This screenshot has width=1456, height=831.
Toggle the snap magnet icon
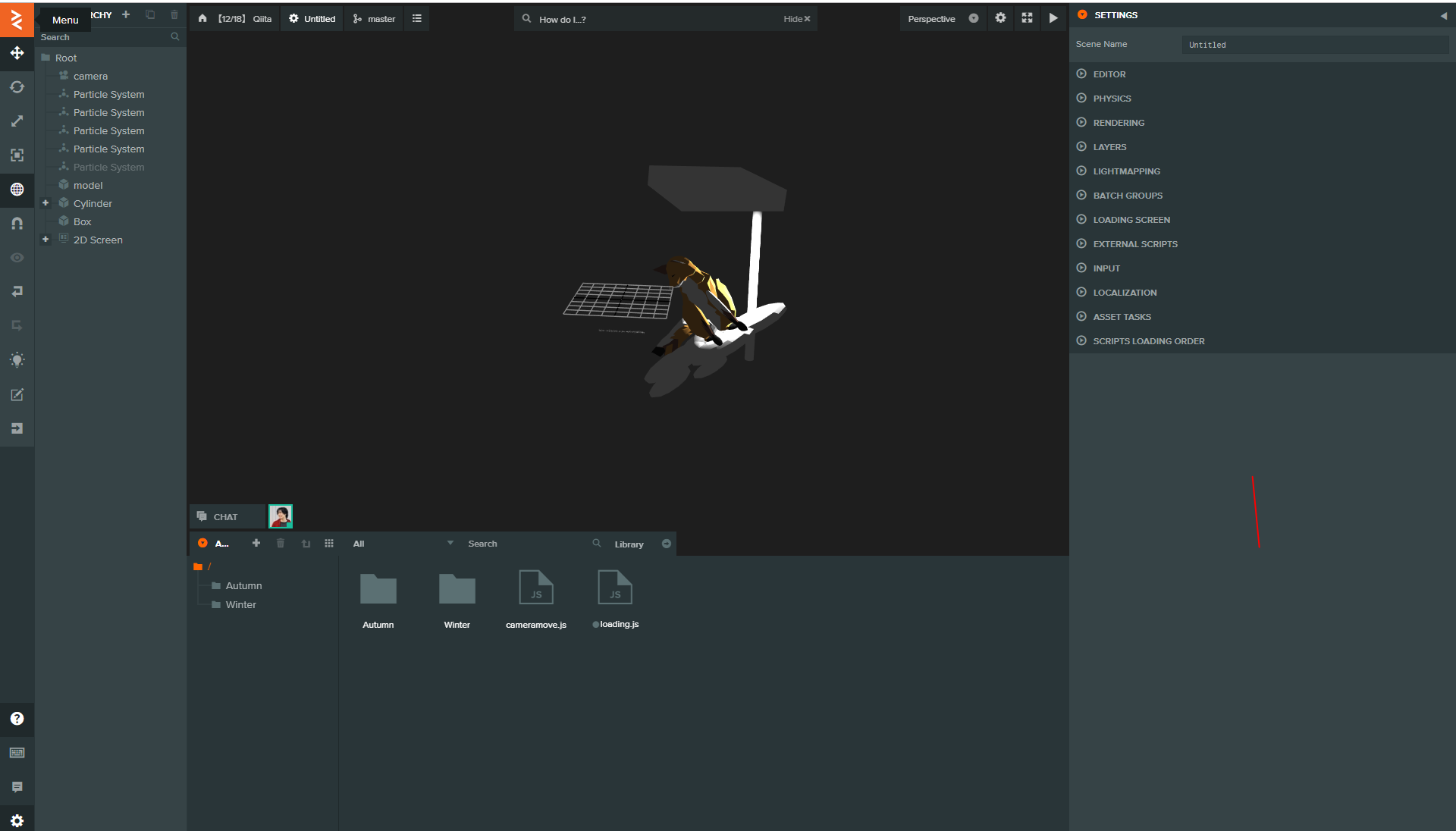tap(17, 224)
